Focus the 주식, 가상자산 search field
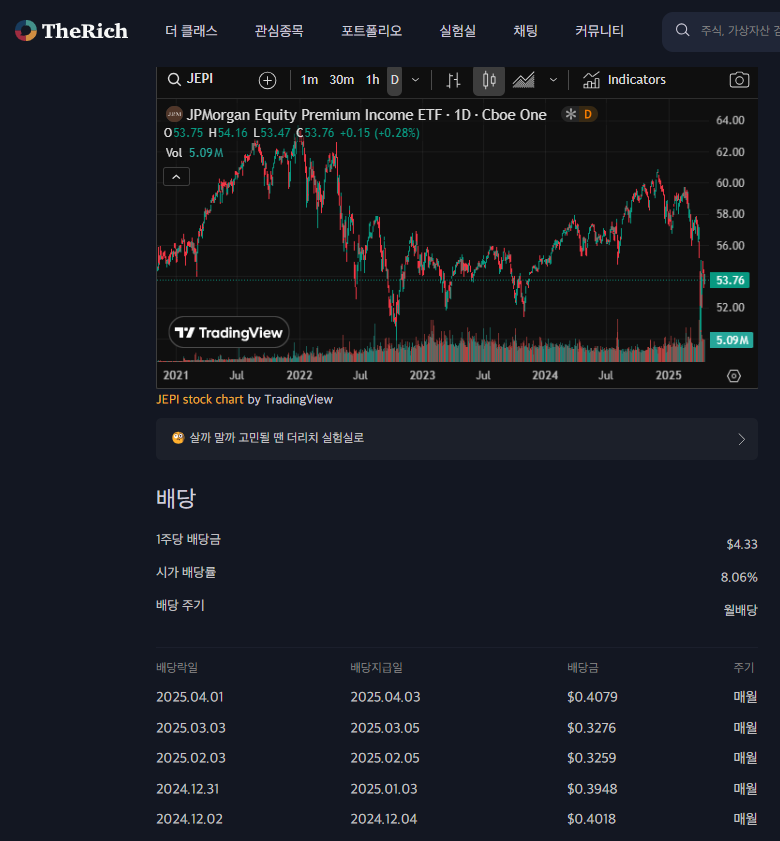The image size is (780, 841). [x=739, y=31]
